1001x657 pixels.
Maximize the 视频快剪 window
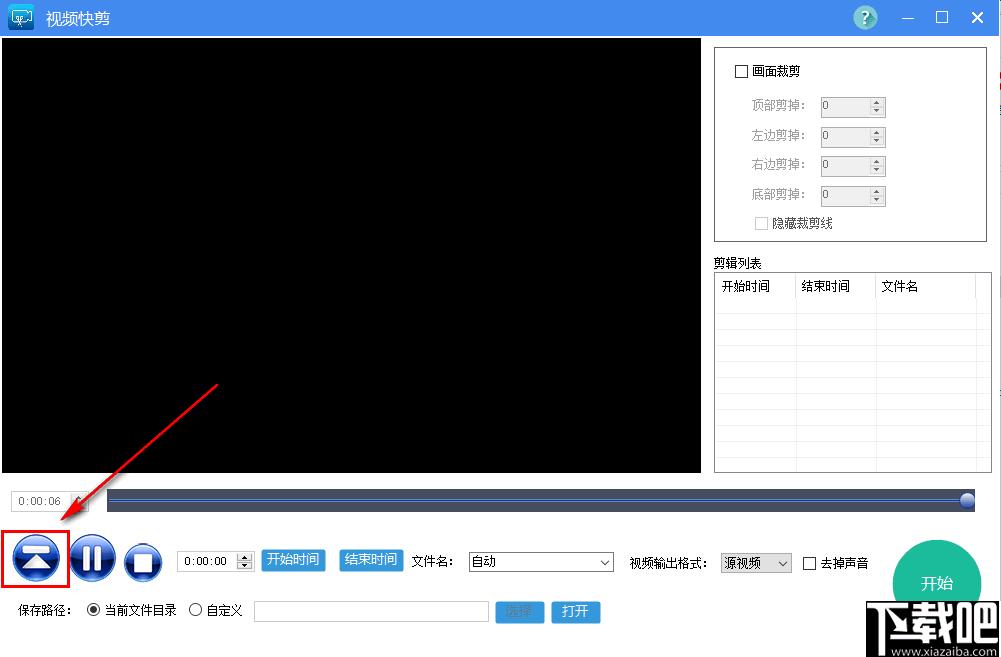942,18
